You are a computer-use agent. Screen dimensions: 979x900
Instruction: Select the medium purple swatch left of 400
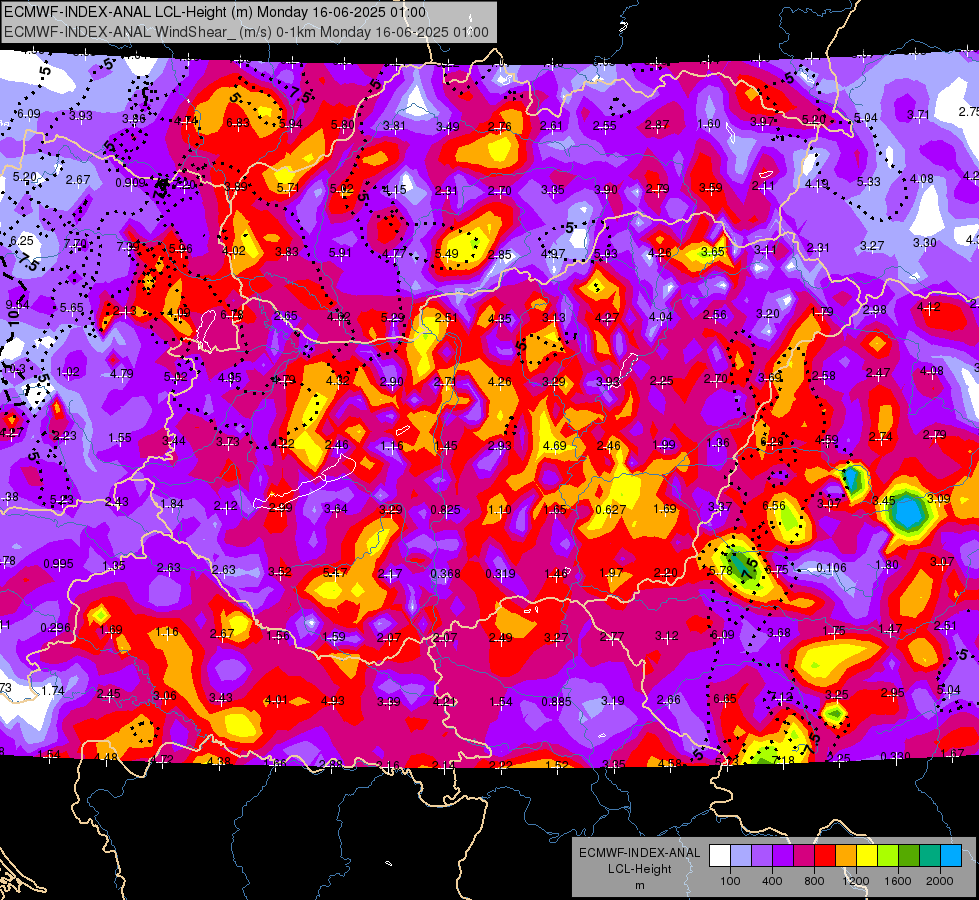(762, 856)
